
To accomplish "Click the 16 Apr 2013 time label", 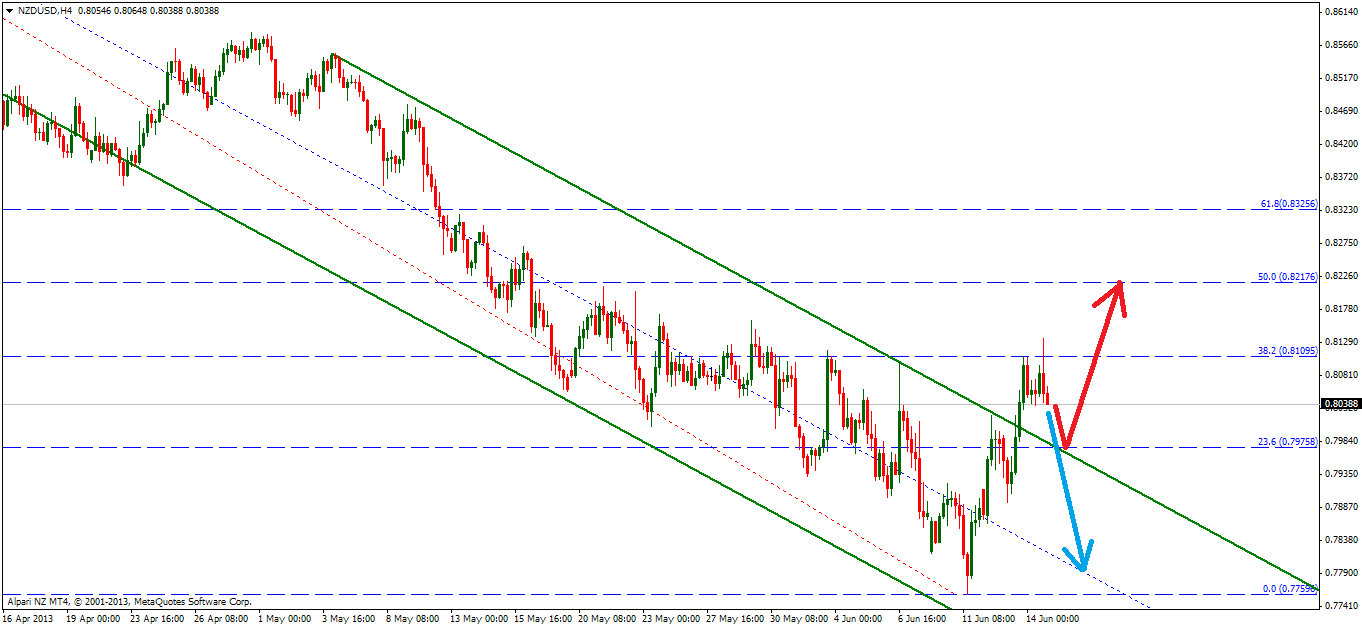I will click(x=26, y=619).
